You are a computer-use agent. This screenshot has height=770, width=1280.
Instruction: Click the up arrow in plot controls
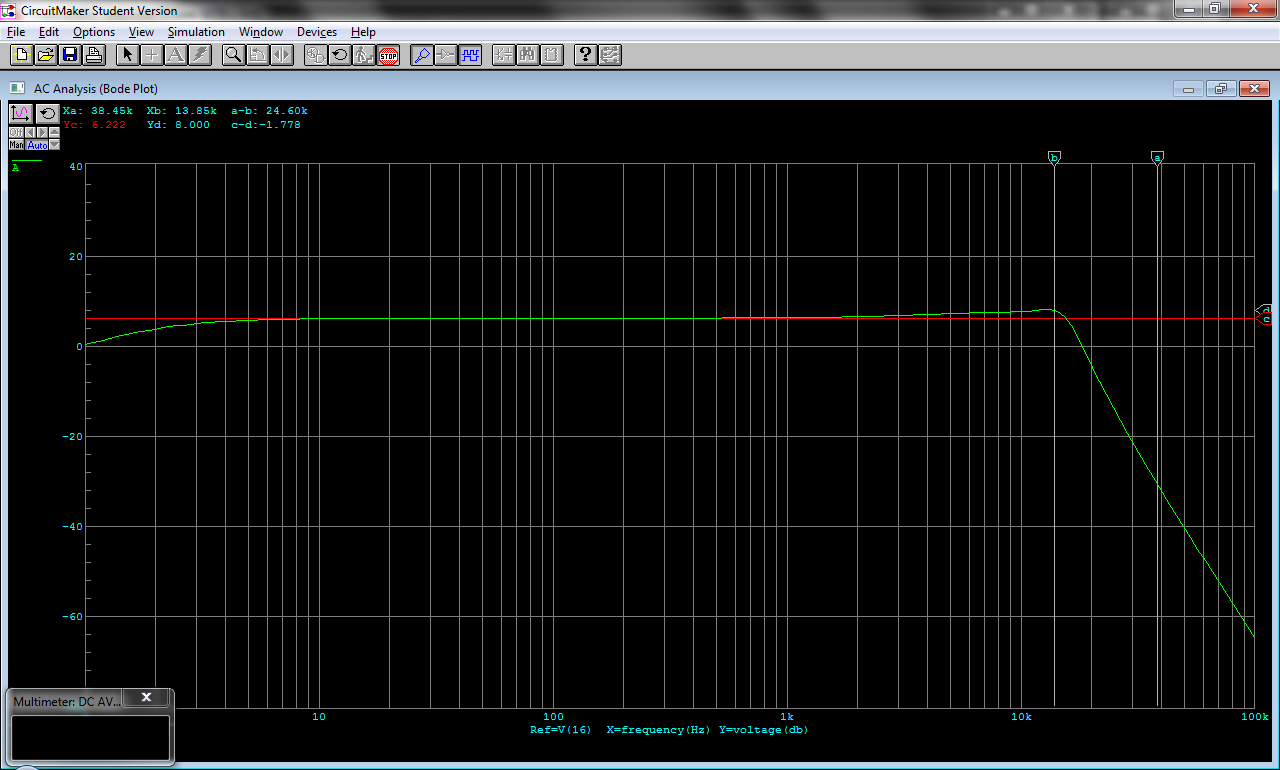pos(55,132)
